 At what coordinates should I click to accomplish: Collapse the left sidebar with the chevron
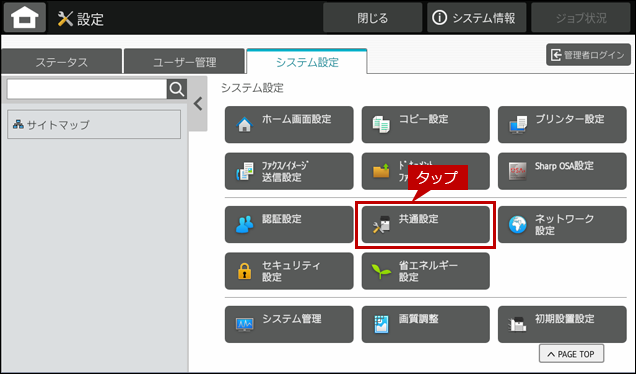(198, 104)
